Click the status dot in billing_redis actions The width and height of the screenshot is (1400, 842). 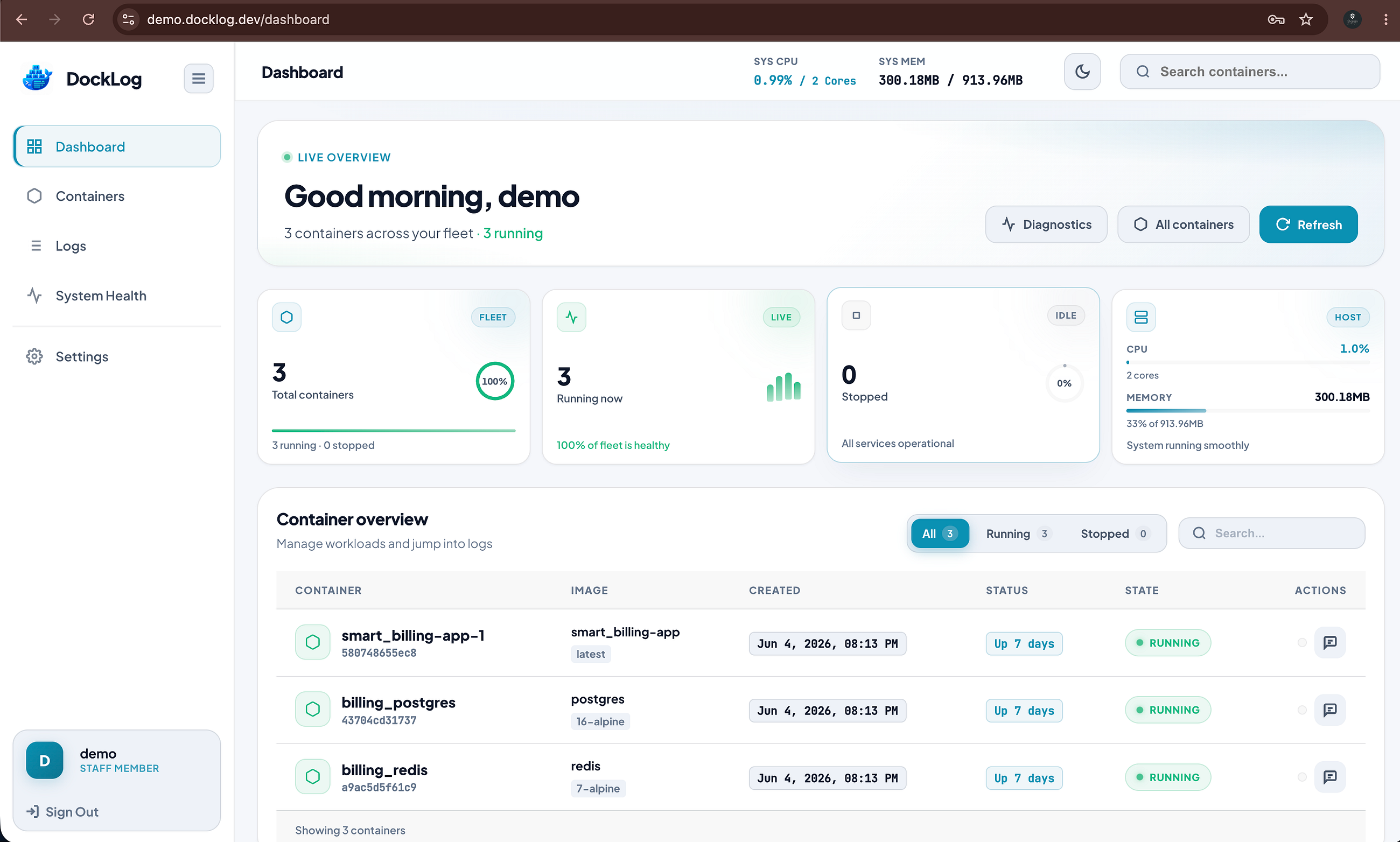[x=1302, y=777]
